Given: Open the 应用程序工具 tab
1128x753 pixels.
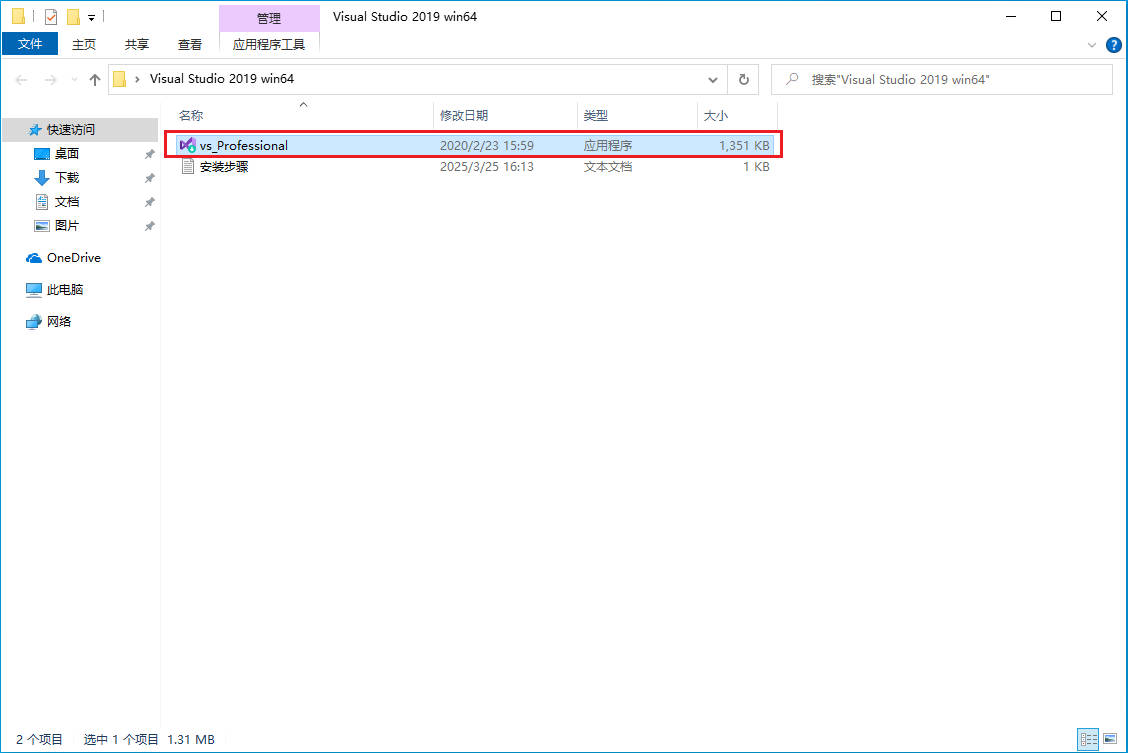Looking at the screenshot, I should coord(269,45).
